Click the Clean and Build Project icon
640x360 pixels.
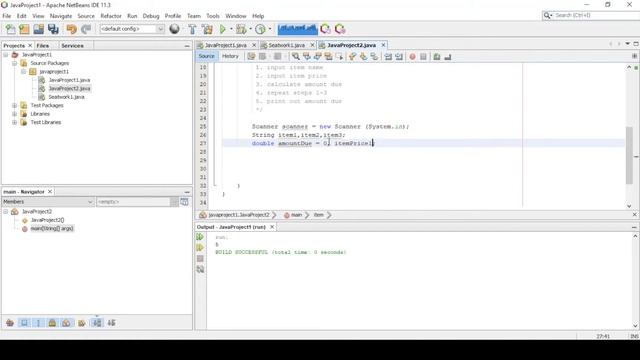(207, 29)
